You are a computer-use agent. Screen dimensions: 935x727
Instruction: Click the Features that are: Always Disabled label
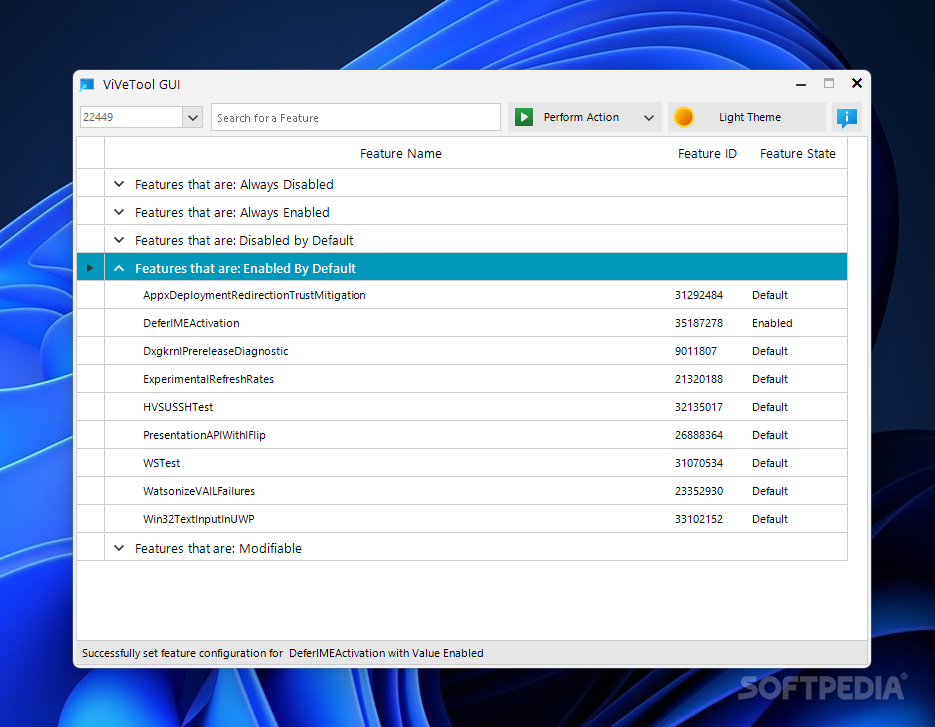click(x=234, y=184)
